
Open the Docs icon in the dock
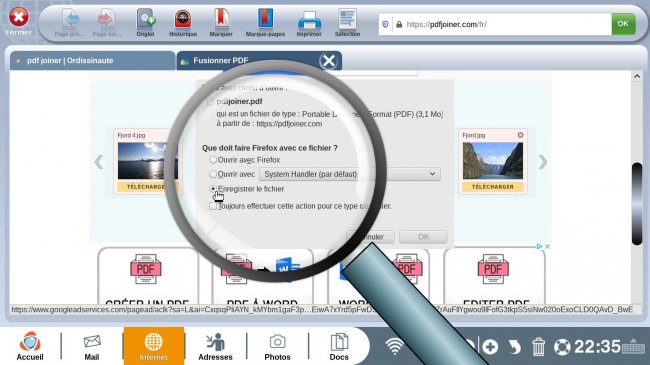[x=339, y=346]
